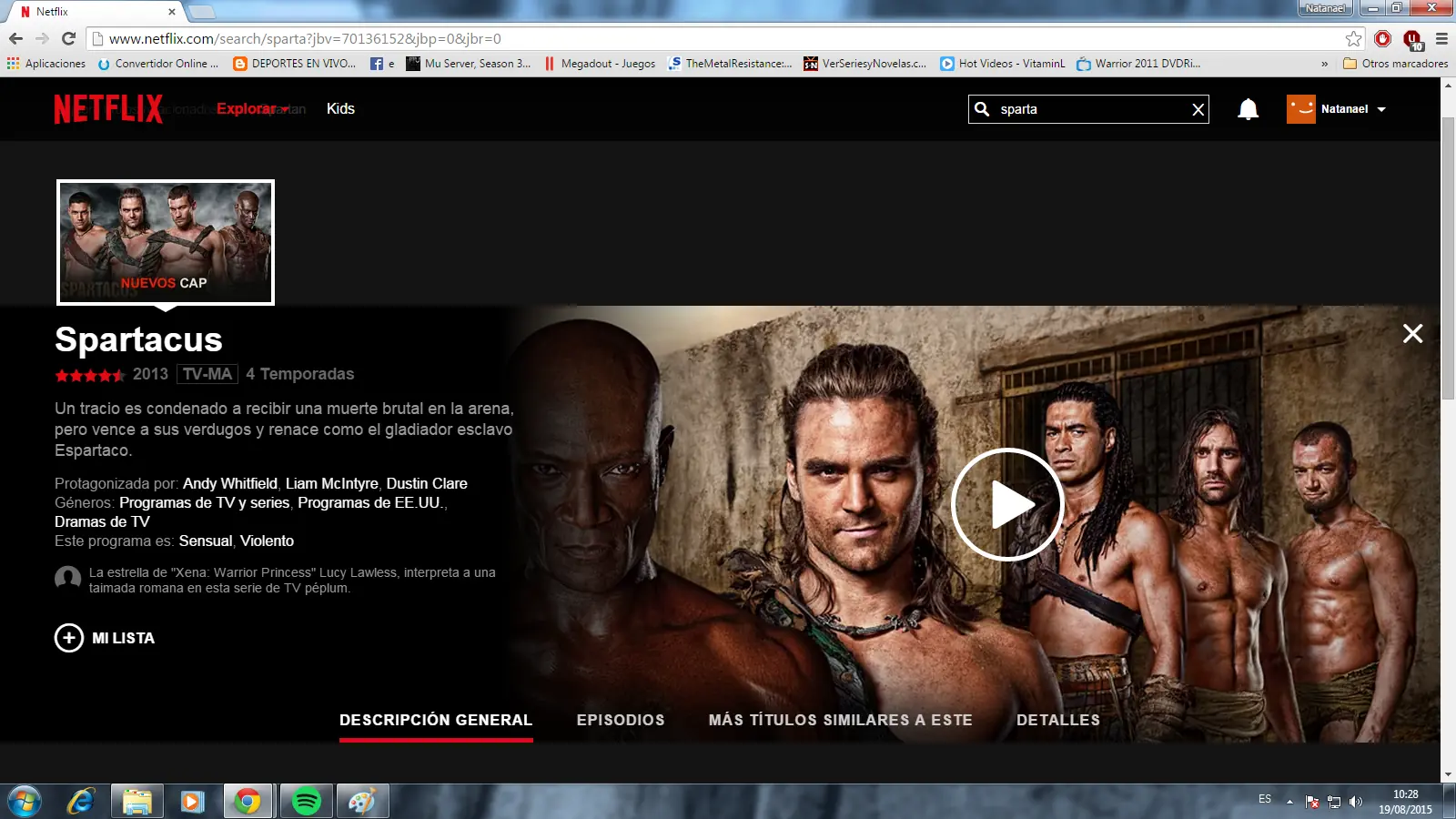Switch to the Descripción General tab
This screenshot has width=1456, height=819.
[x=436, y=720]
